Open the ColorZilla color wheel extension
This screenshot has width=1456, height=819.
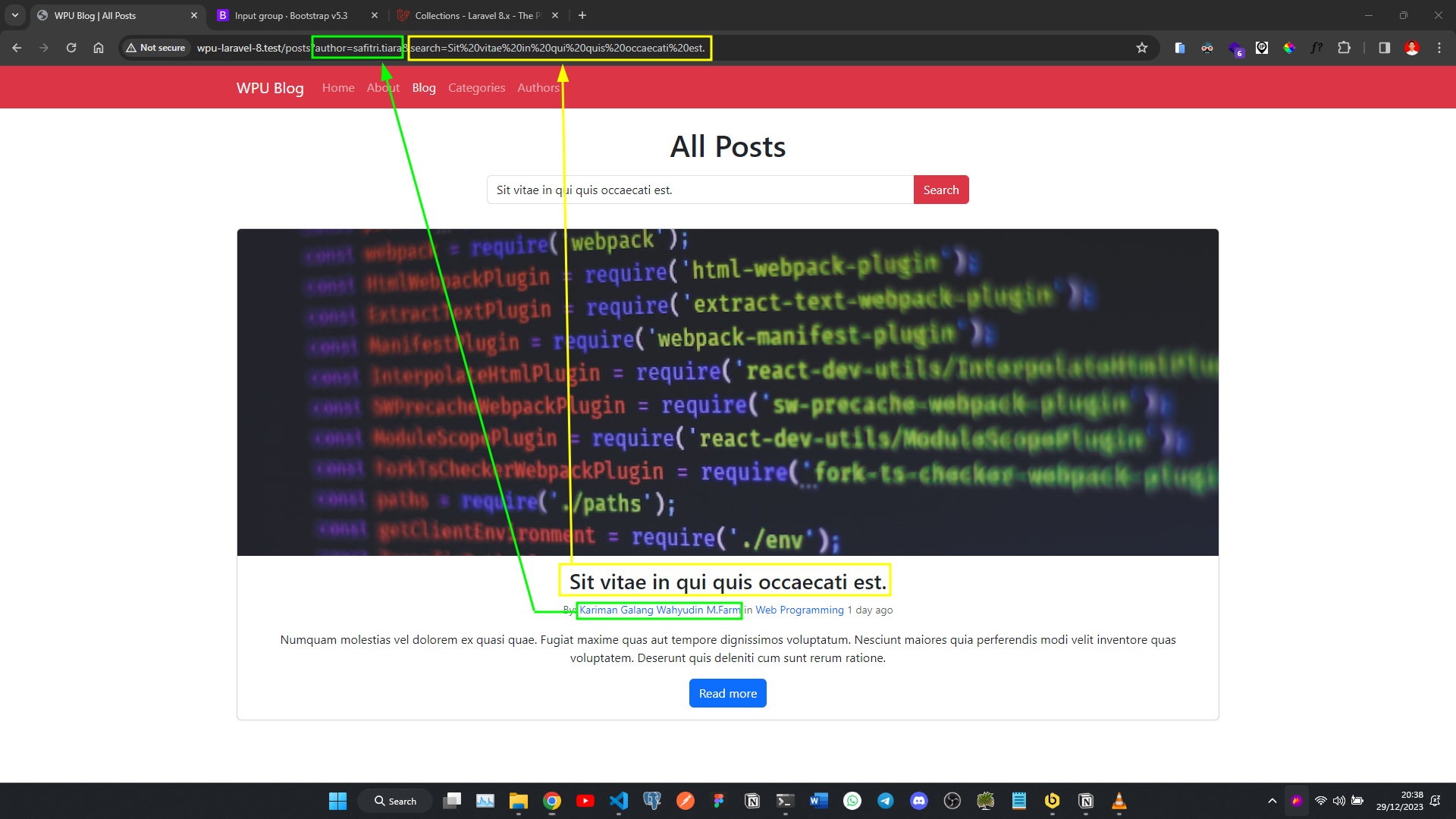[x=1289, y=48]
